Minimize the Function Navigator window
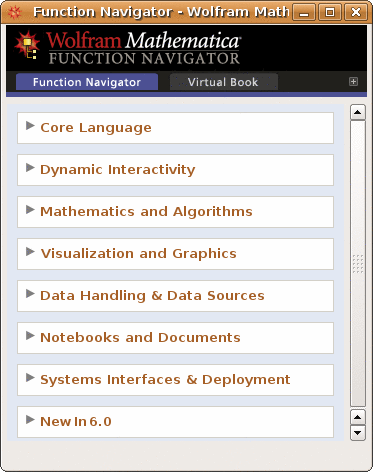Image resolution: width=373 pixels, height=472 pixels. tap(304, 13)
